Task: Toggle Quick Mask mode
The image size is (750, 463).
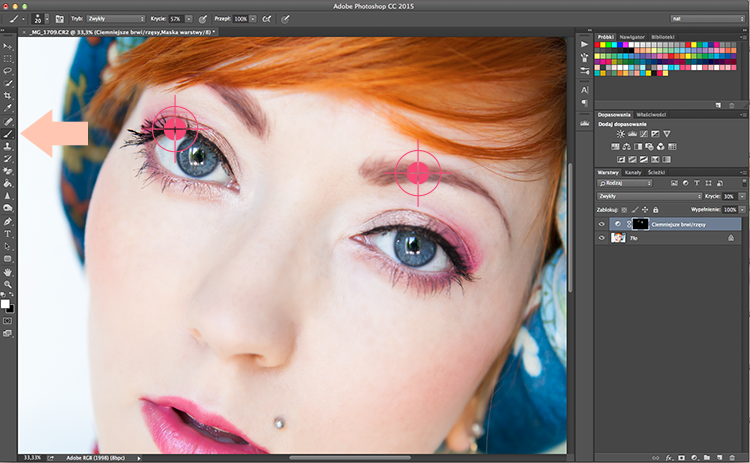Action: (x=8, y=321)
